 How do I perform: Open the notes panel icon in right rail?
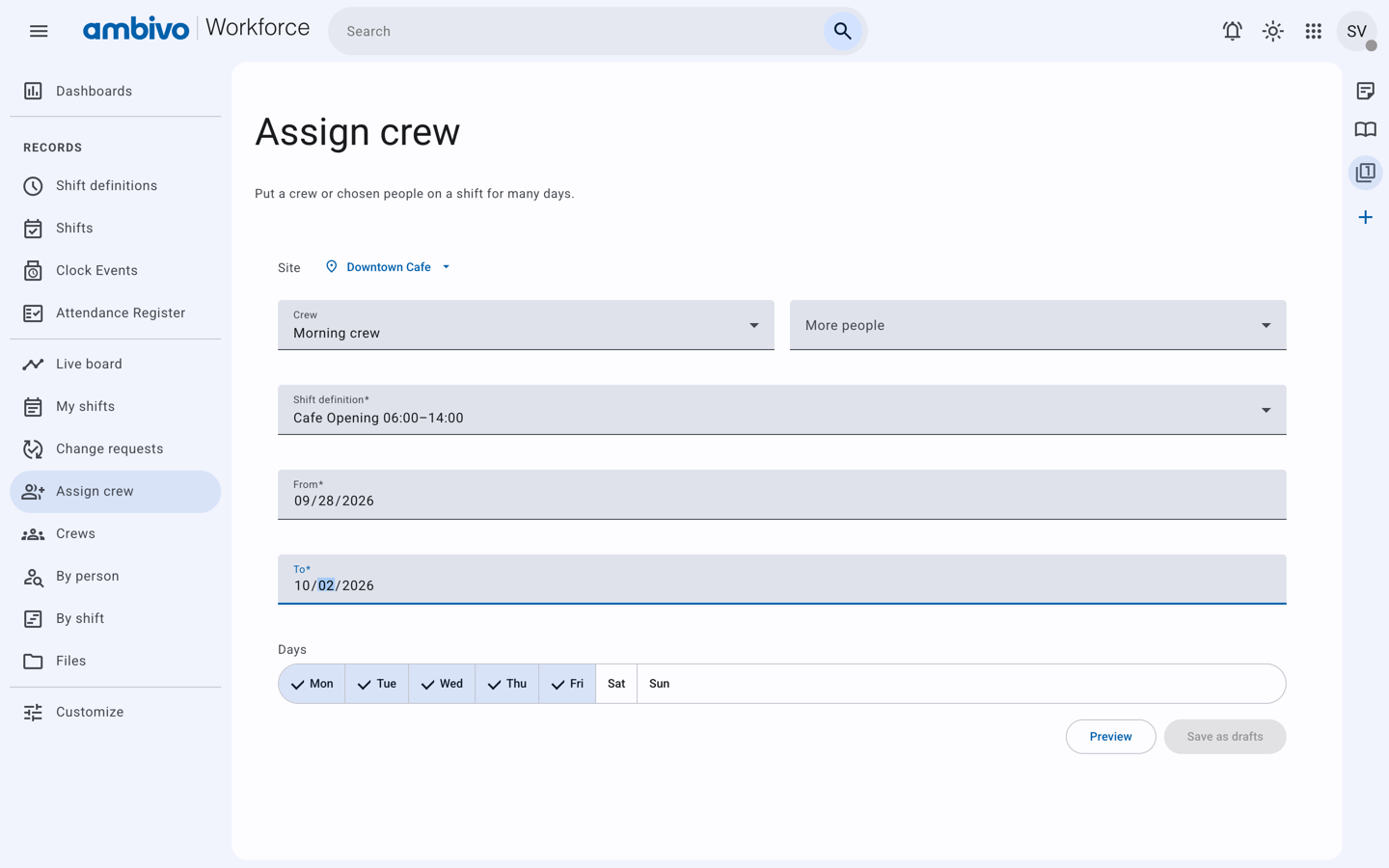tap(1365, 91)
